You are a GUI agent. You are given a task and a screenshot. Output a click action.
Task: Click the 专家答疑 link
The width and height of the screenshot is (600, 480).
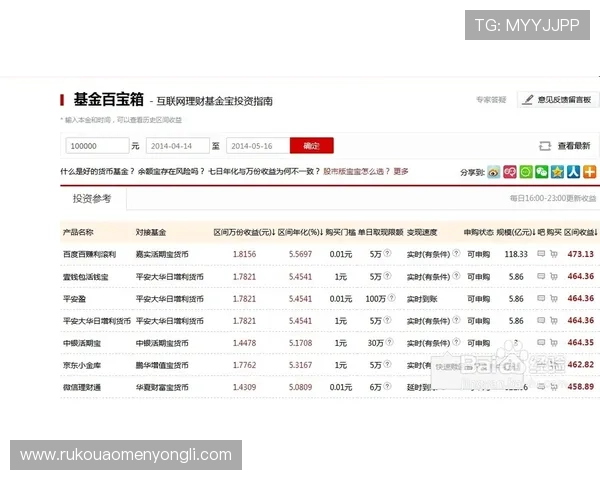[491, 100]
